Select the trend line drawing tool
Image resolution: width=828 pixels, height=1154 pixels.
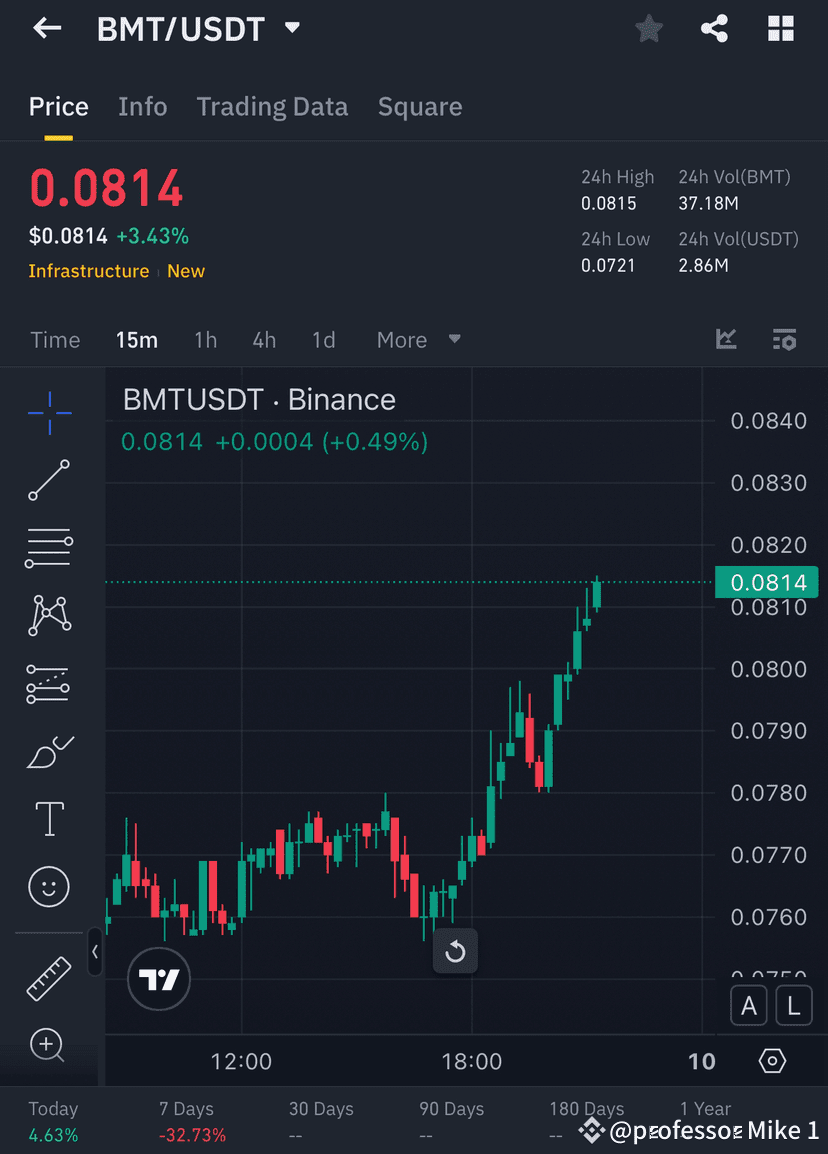tap(49, 480)
